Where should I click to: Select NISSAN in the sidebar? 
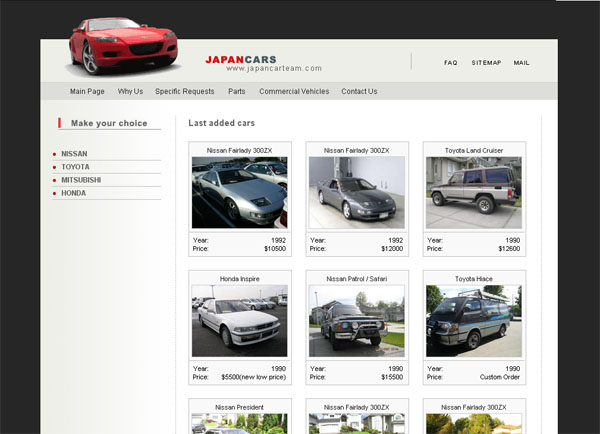click(74, 154)
